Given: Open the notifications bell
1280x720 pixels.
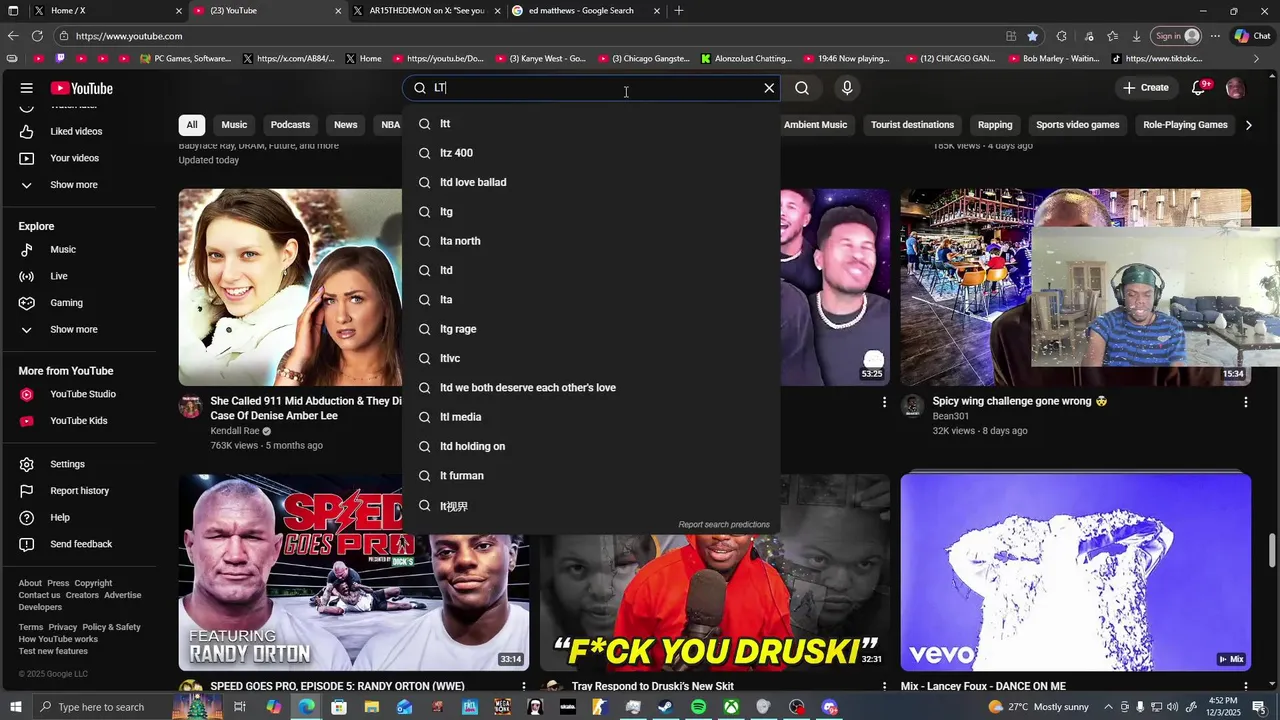Looking at the screenshot, I should (x=1198, y=88).
